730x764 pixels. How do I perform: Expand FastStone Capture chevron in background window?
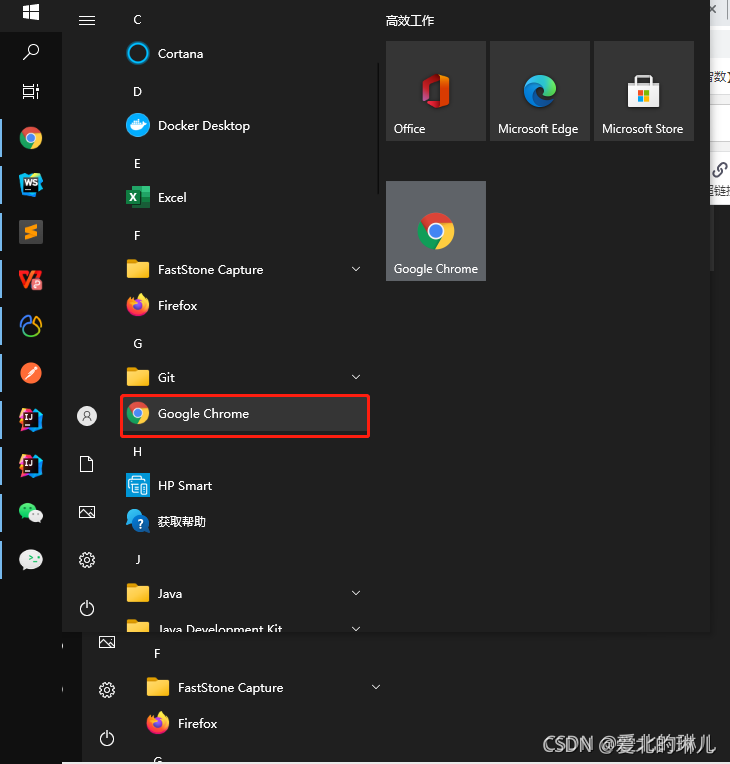coord(376,687)
